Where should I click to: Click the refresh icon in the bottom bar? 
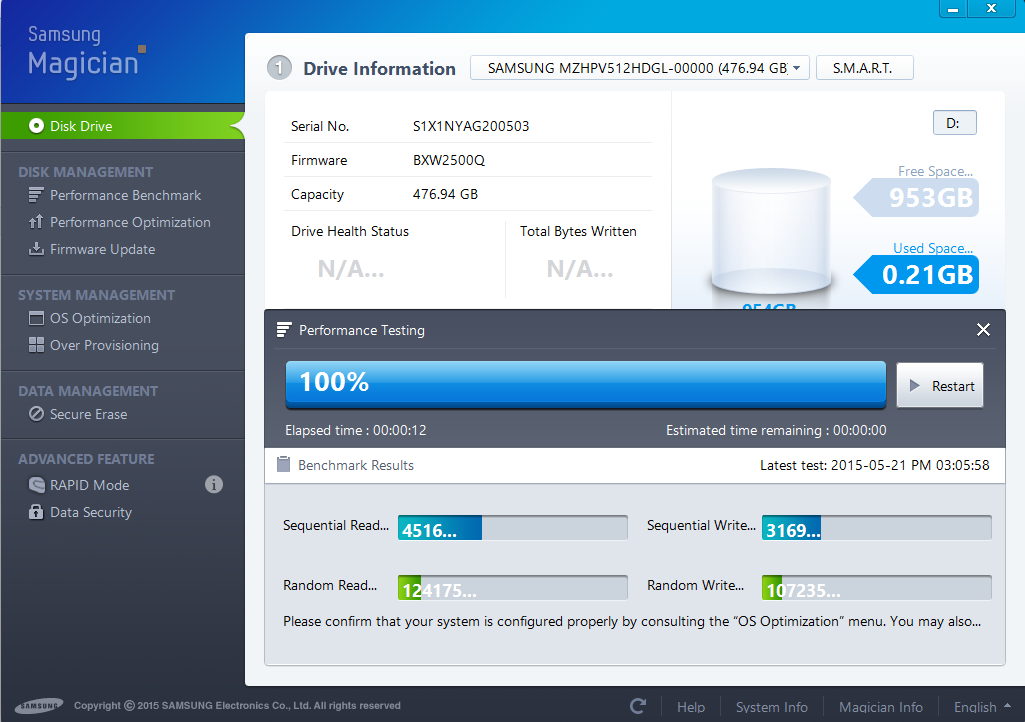[638, 706]
